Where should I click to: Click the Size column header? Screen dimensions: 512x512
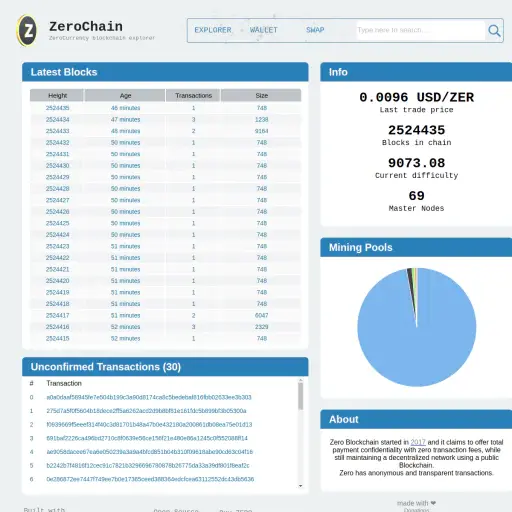261,95
